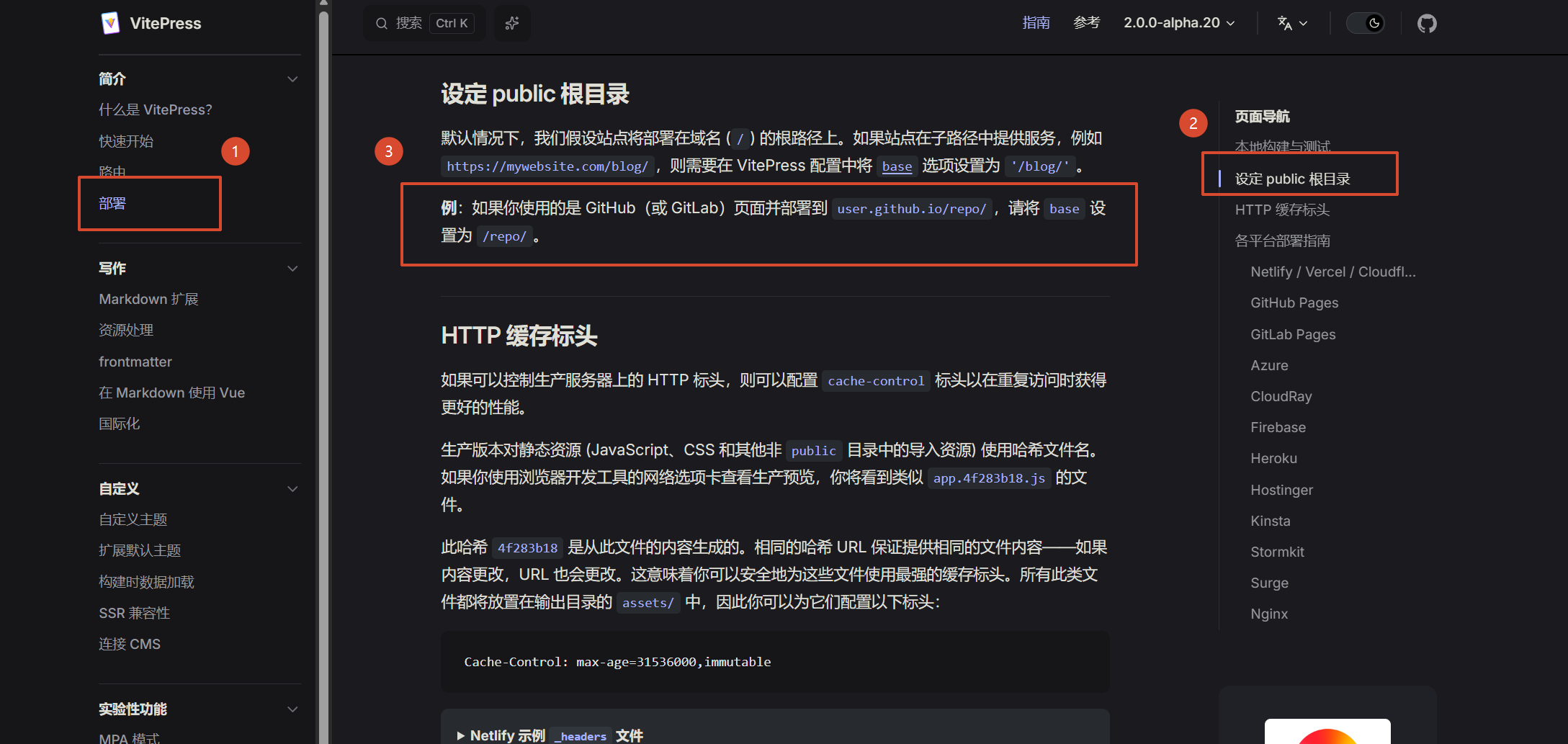1568x744 pixels.
Task: Jump to Azure outline entry
Action: [1269, 365]
